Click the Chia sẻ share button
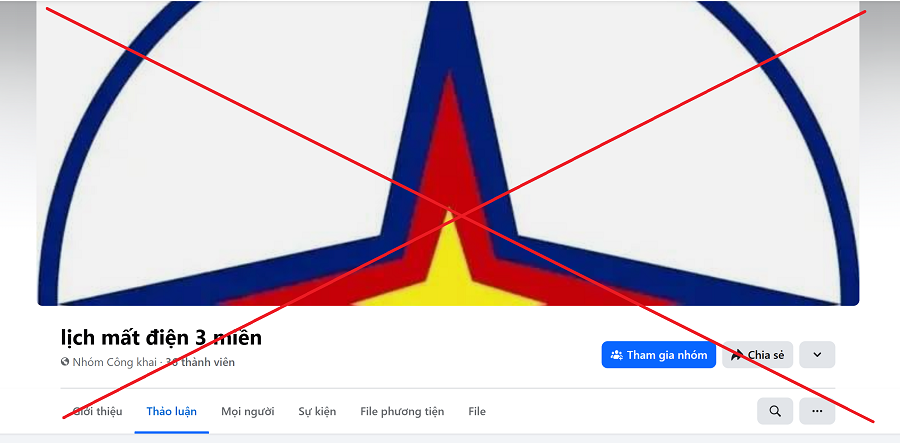The width and height of the screenshot is (900, 443). (x=758, y=355)
